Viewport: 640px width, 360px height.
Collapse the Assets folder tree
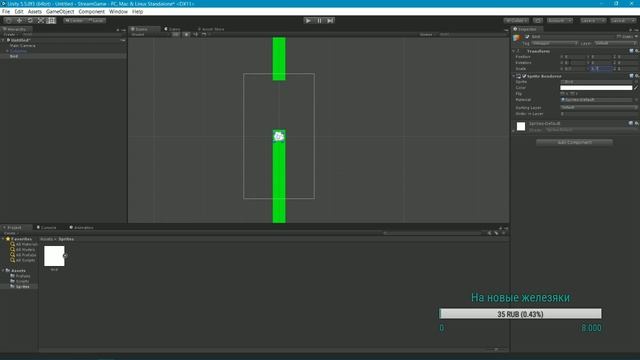click(3, 271)
